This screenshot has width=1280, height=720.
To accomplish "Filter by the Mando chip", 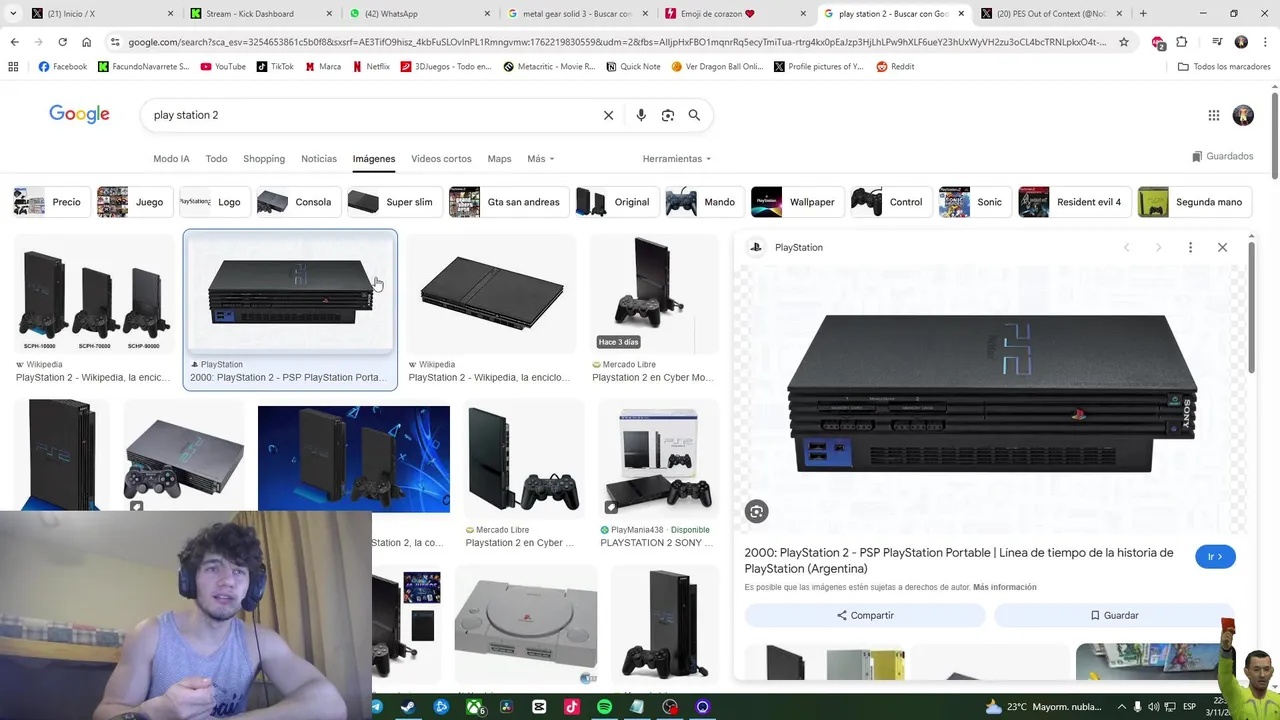I will (x=705, y=202).
